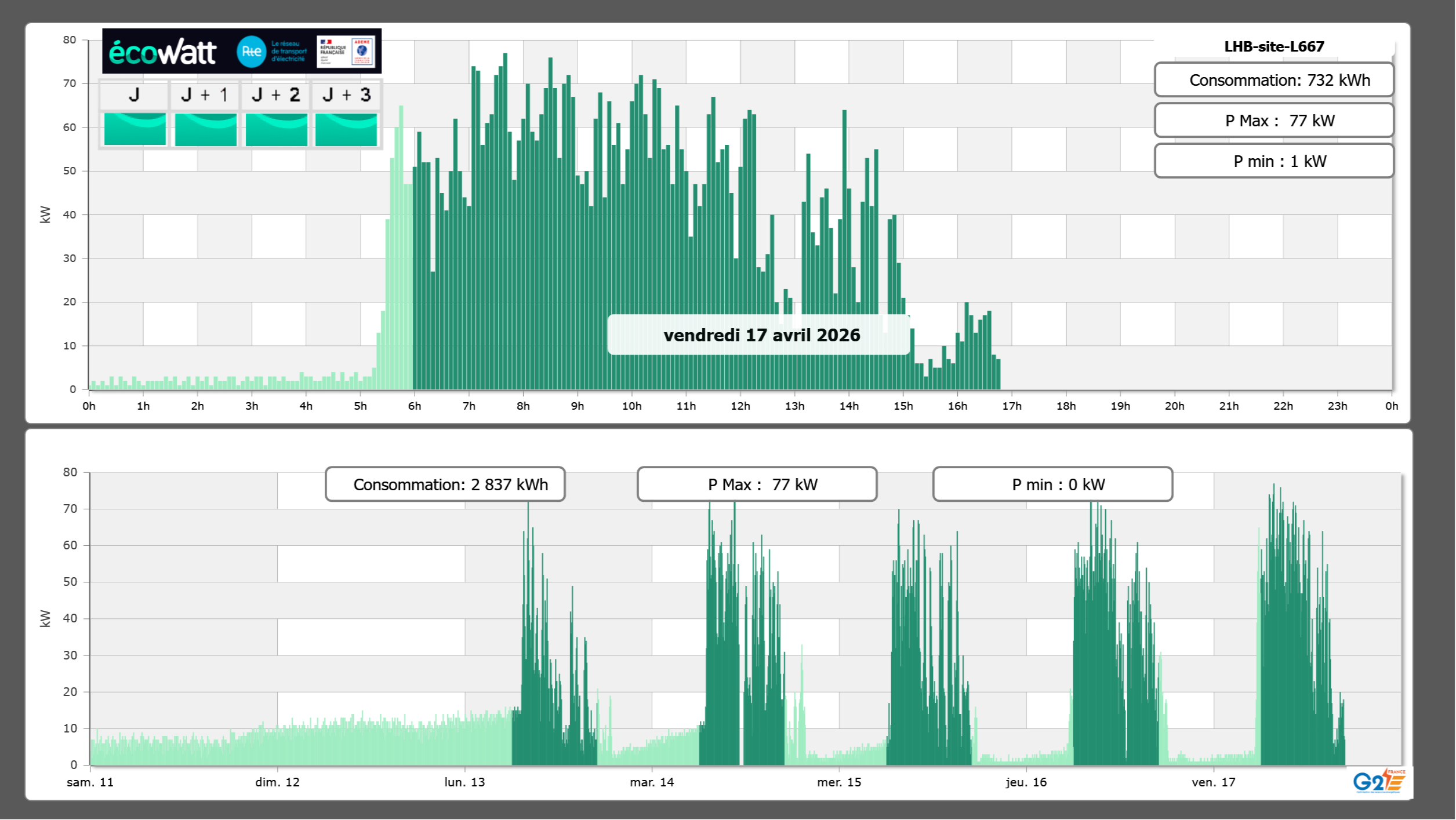1456x820 pixels.
Task: Click the J + 1 green signal tile
Action: tap(205, 129)
